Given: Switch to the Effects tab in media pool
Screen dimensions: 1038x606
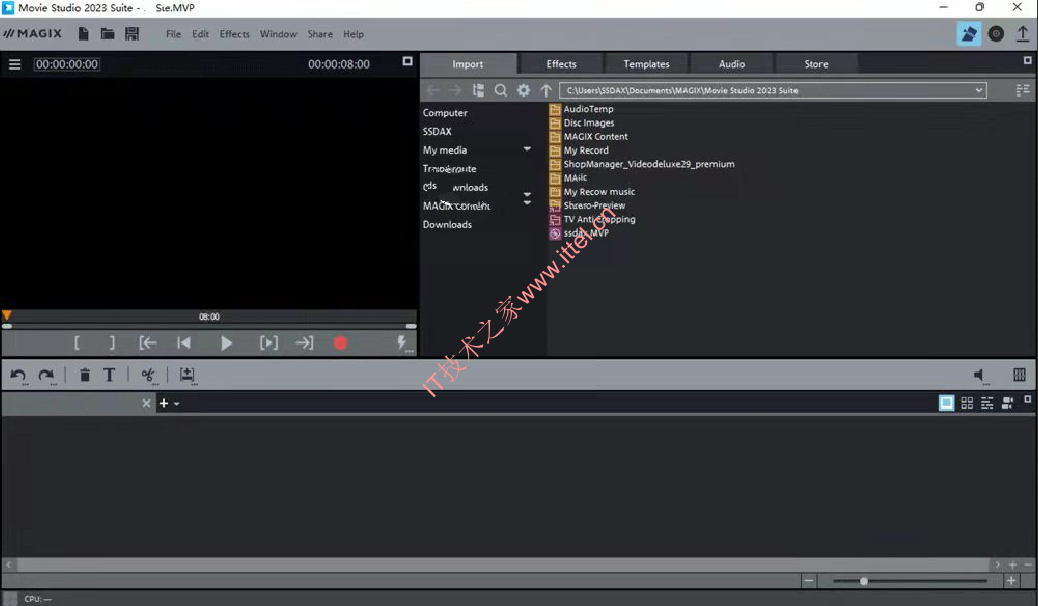Looking at the screenshot, I should 561,64.
